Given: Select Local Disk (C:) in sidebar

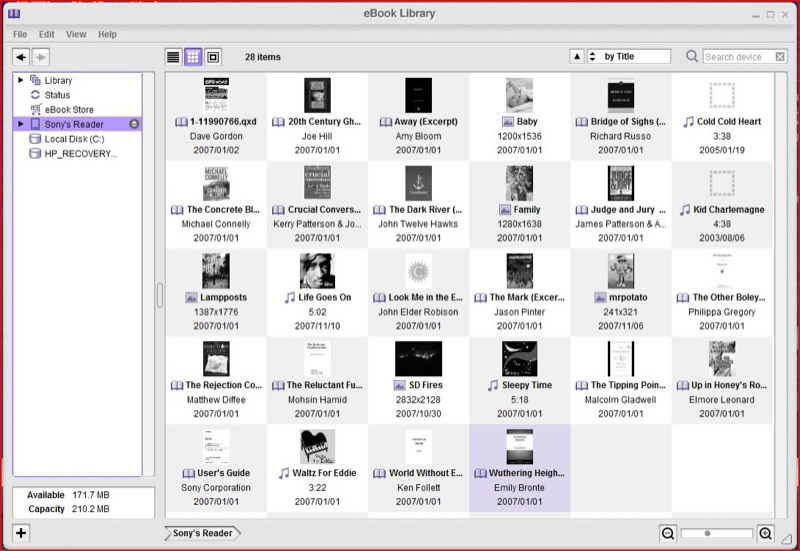Looking at the screenshot, I should point(74,139).
